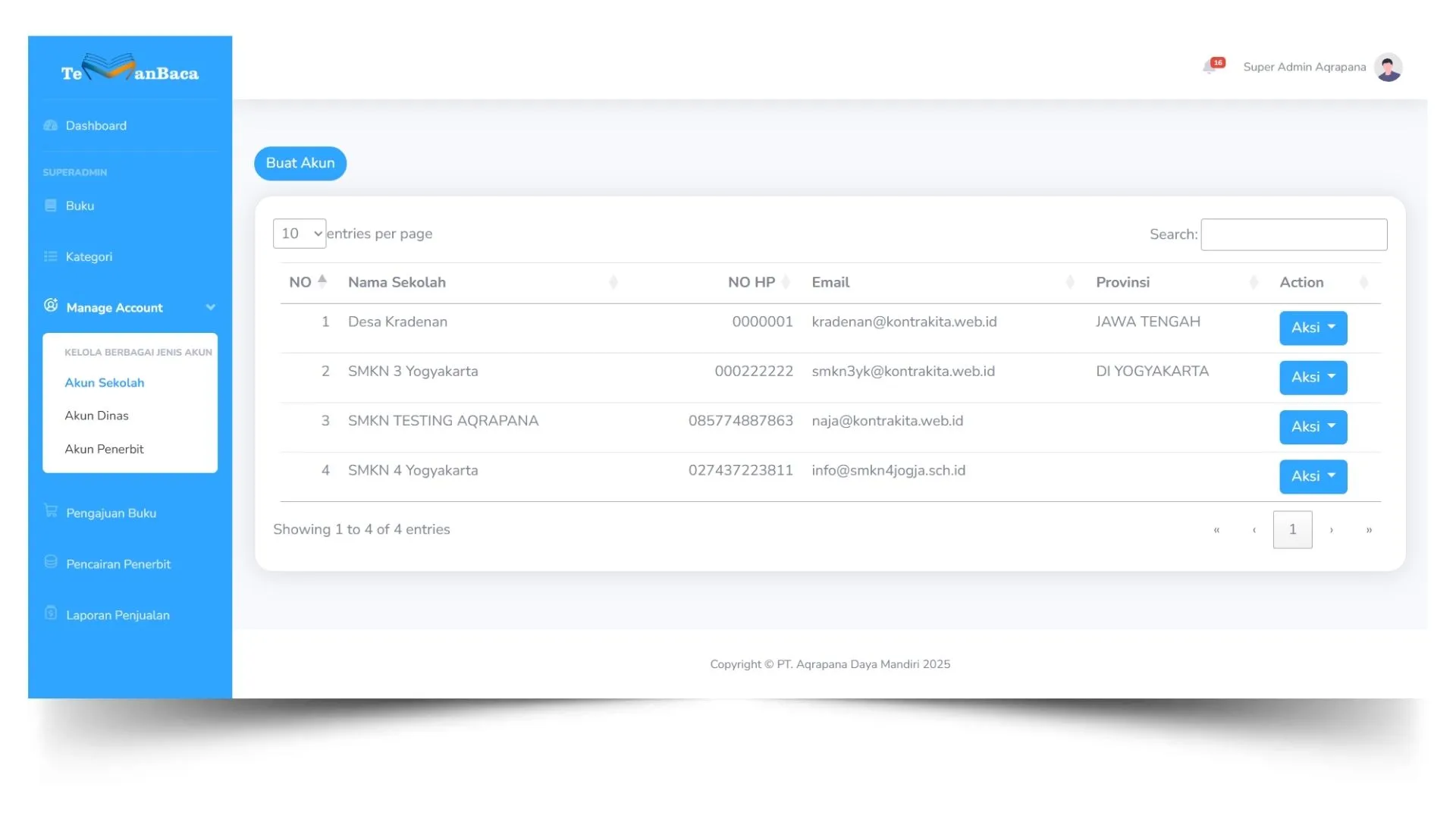This screenshot has width=1456, height=819.
Task: Click the Buat Akun button
Action: (x=300, y=163)
